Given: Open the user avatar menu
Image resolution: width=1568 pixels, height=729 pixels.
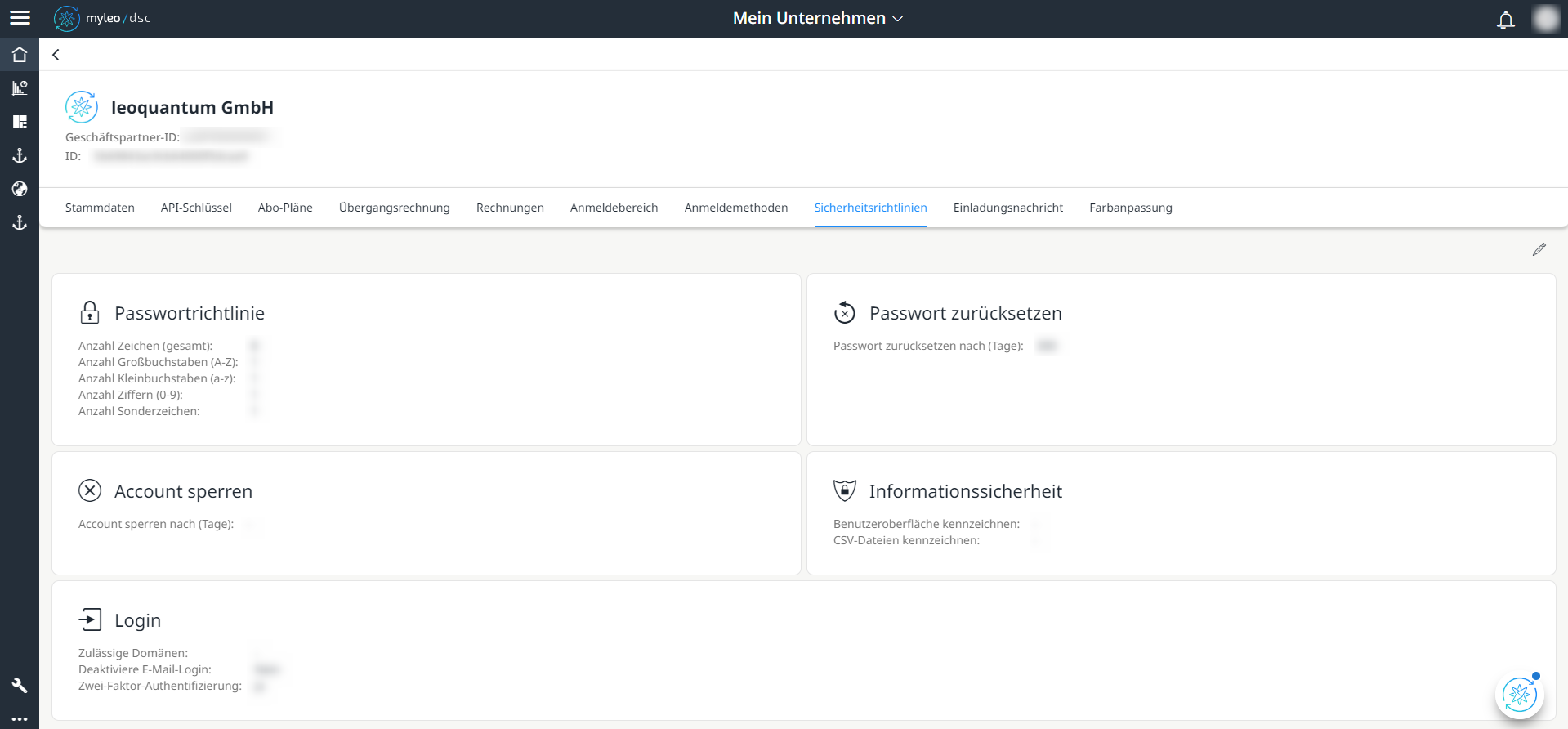Looking at the screenshot, I should [1546, 19].
